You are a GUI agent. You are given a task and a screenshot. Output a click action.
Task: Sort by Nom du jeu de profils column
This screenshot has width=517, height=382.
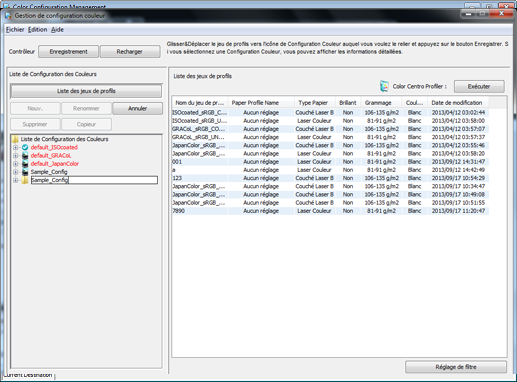pos(200,103)
